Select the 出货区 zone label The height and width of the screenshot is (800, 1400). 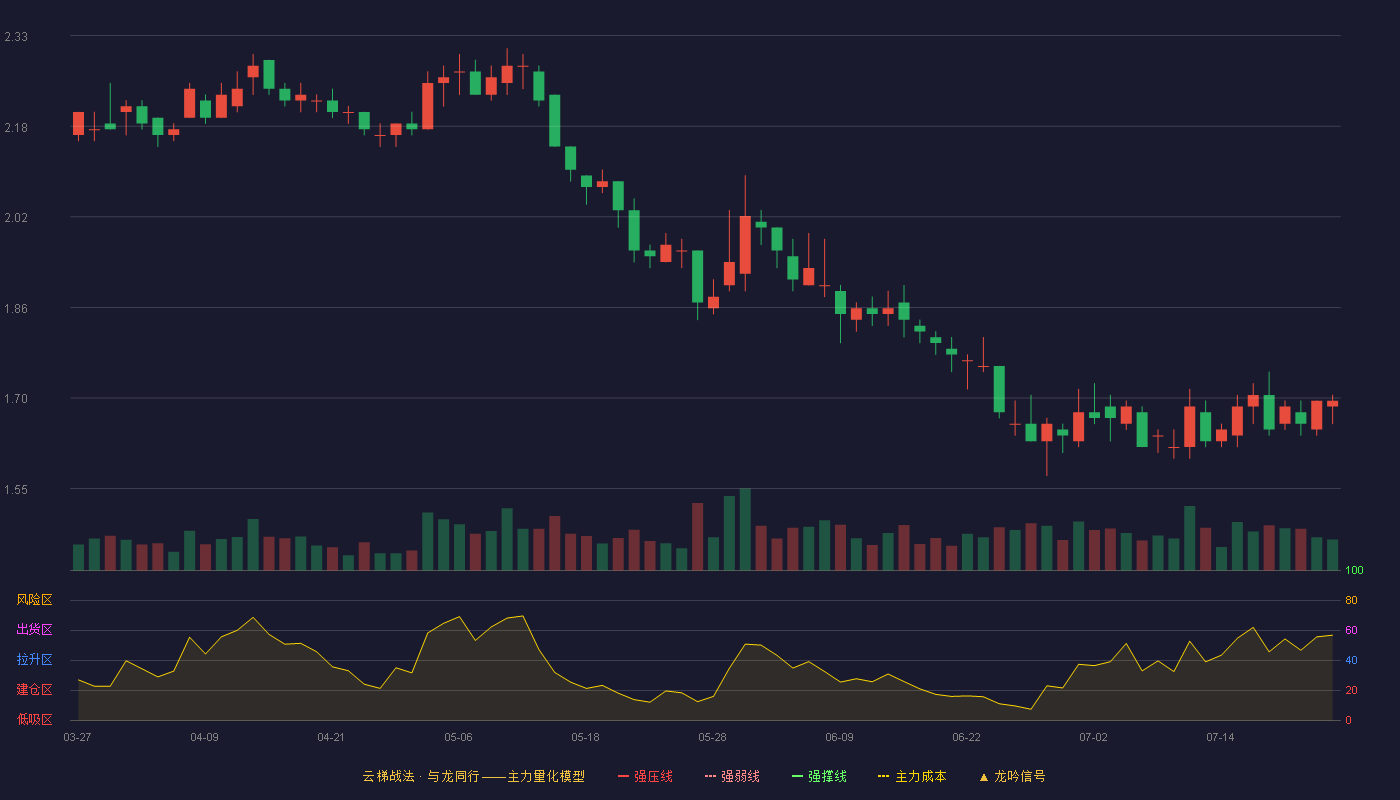pos(34,630)
